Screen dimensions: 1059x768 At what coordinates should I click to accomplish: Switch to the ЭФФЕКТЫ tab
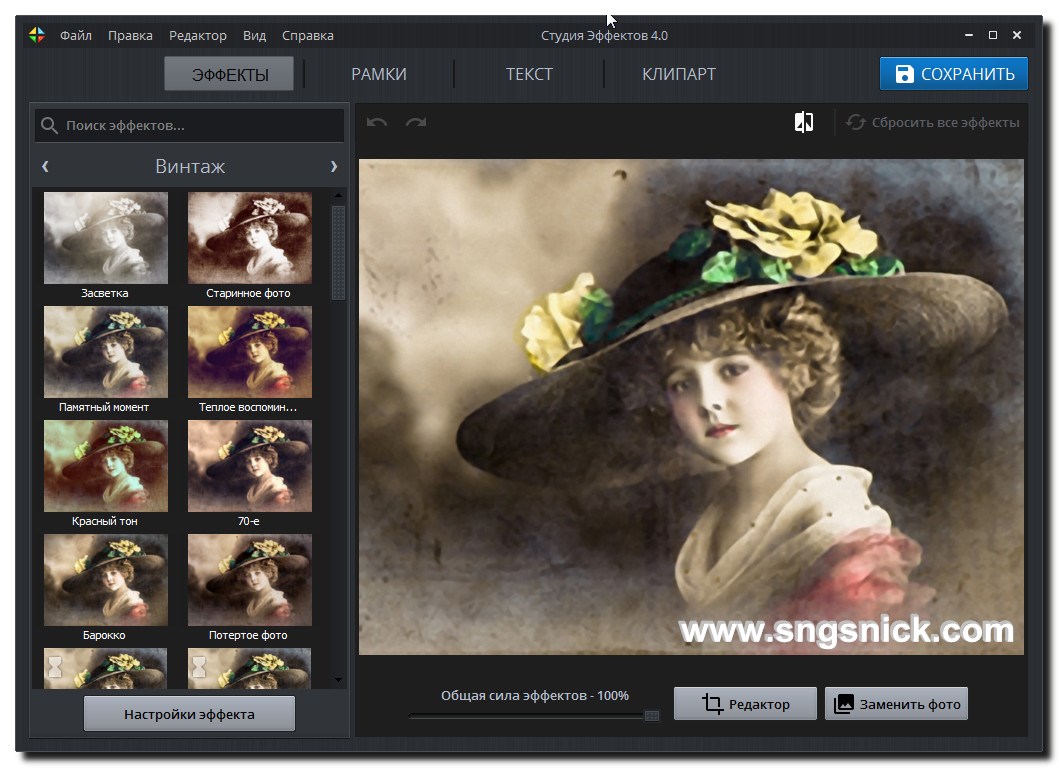point(230,74)
